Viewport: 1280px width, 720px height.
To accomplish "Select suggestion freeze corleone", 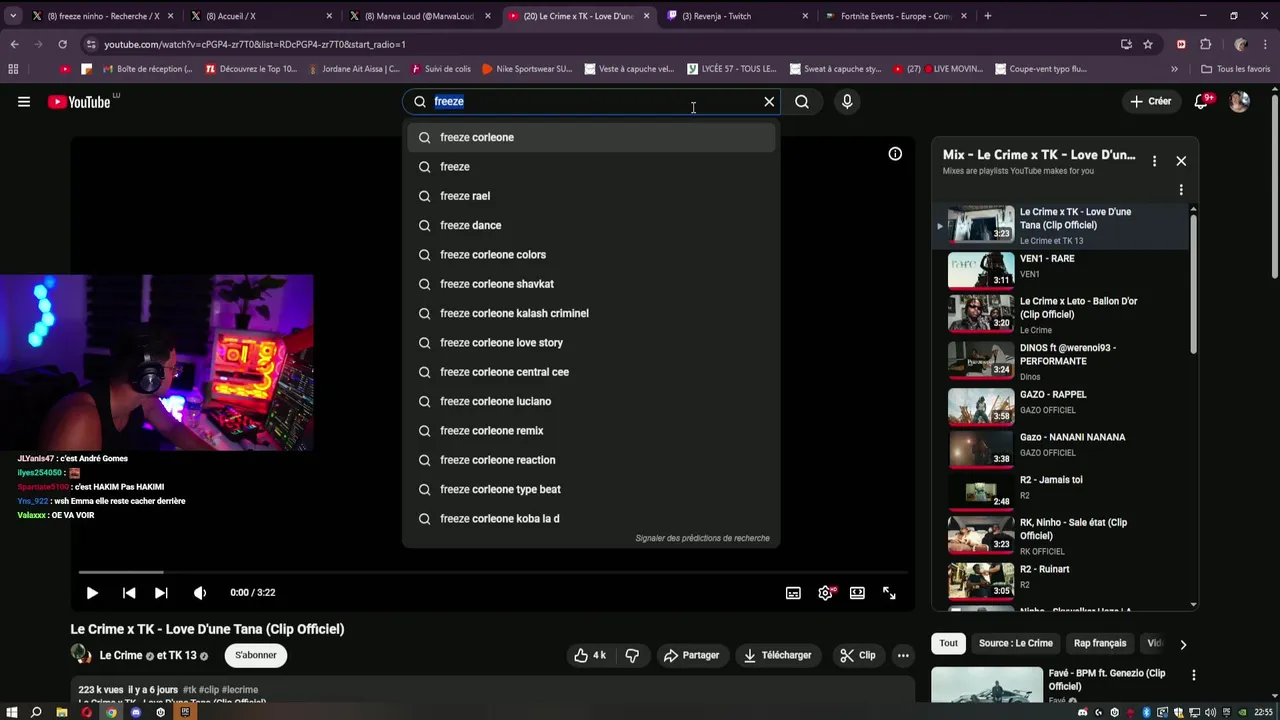I will point(591,137).
